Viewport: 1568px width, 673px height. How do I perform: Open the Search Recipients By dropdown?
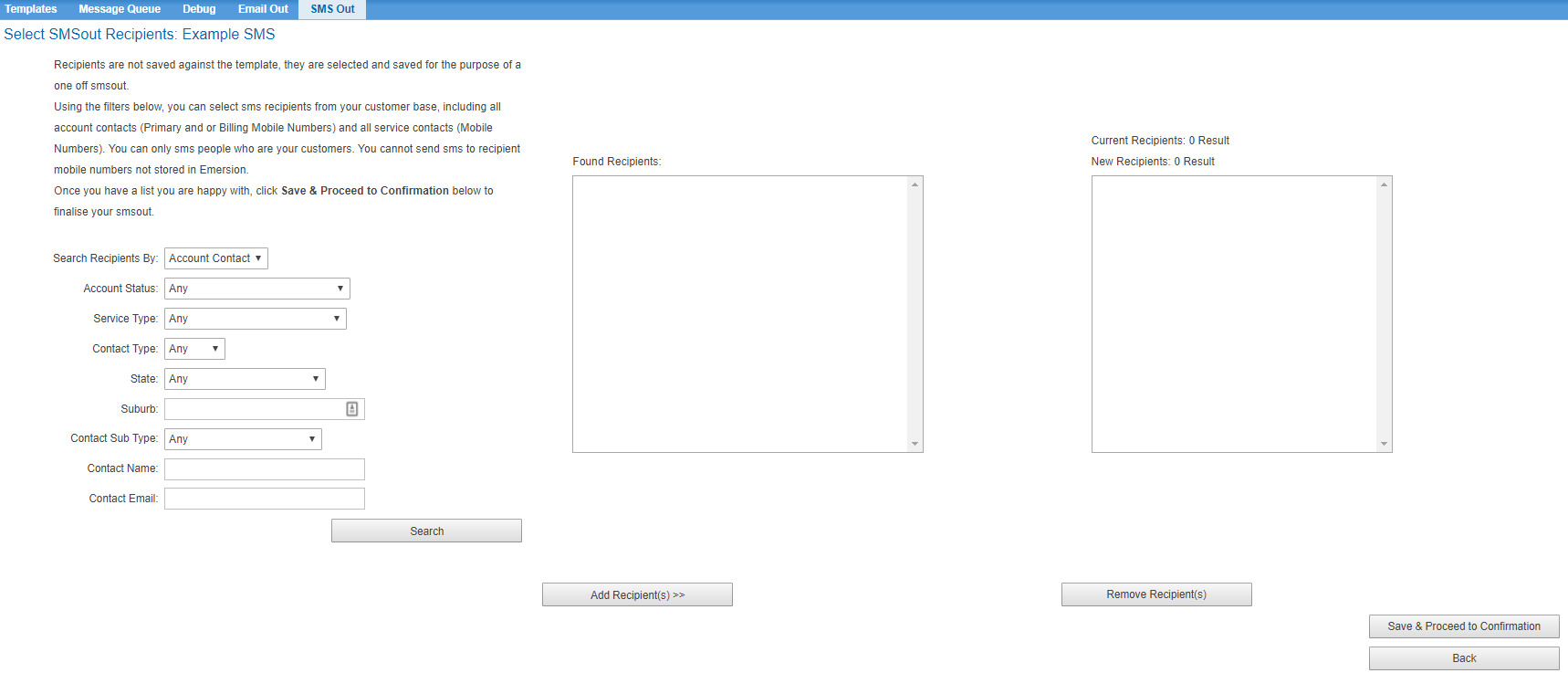coord(216,258)
